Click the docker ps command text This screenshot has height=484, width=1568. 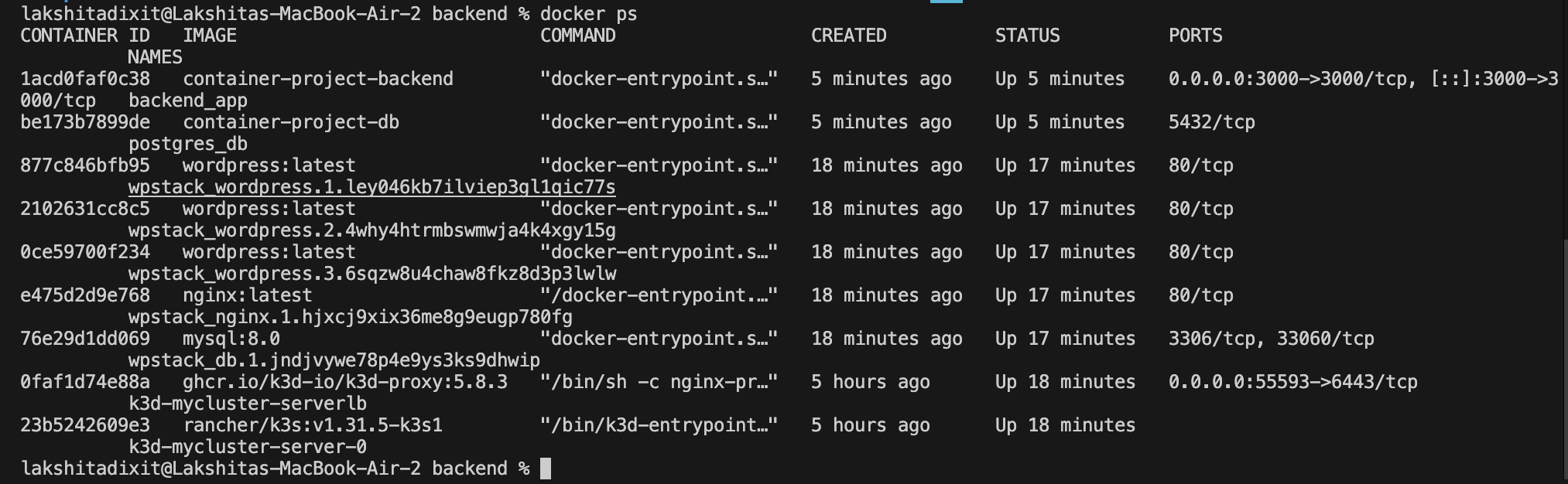(x=588, y=14)
